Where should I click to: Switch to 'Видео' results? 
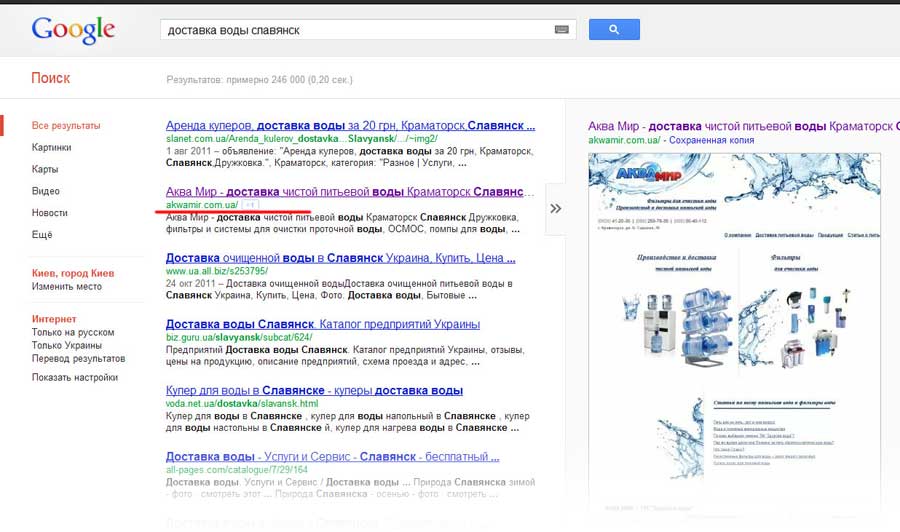[46, 191]
